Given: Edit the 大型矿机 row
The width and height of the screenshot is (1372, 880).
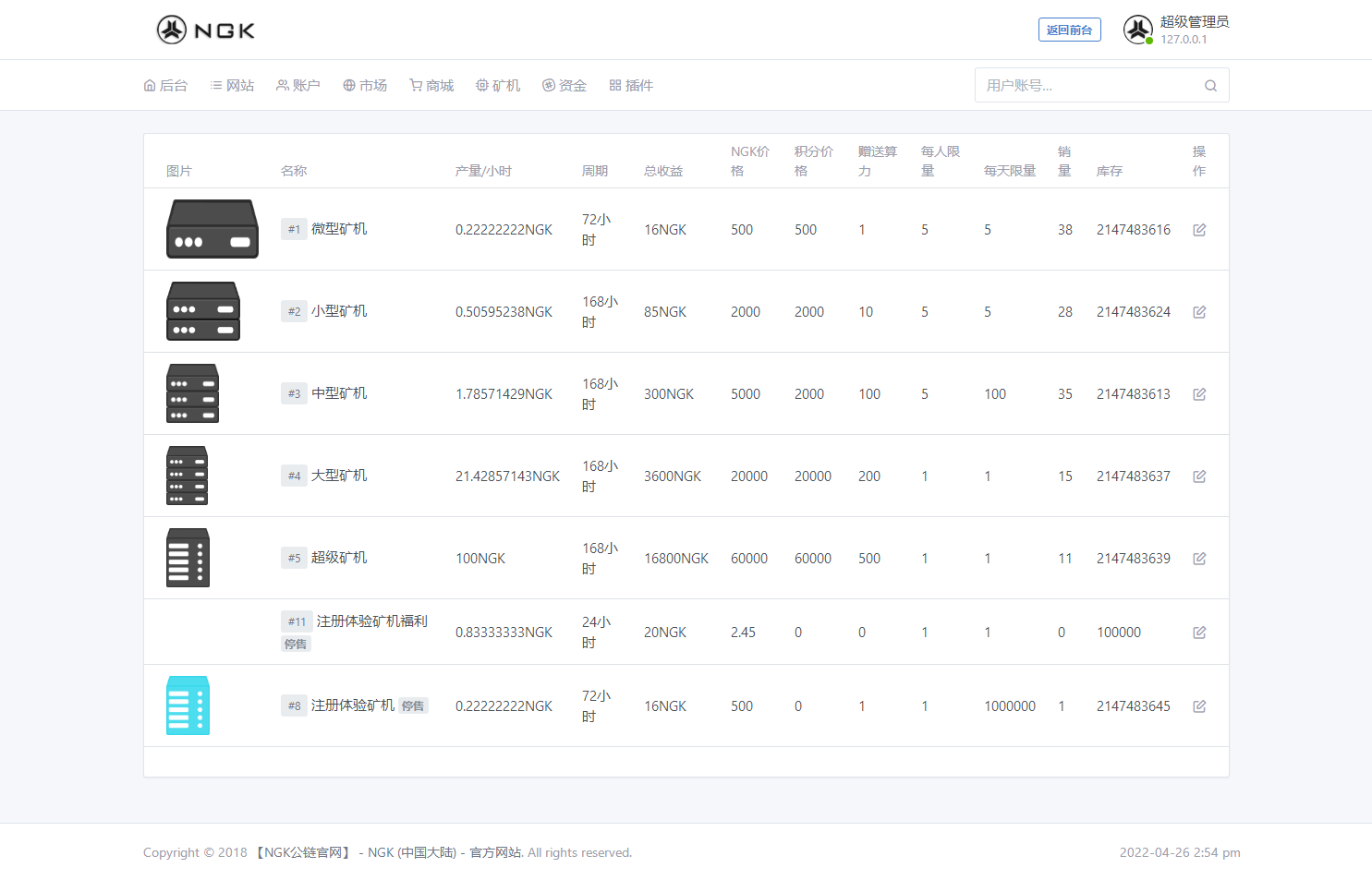Looking at the screenshot, I should coord(1199,476).
